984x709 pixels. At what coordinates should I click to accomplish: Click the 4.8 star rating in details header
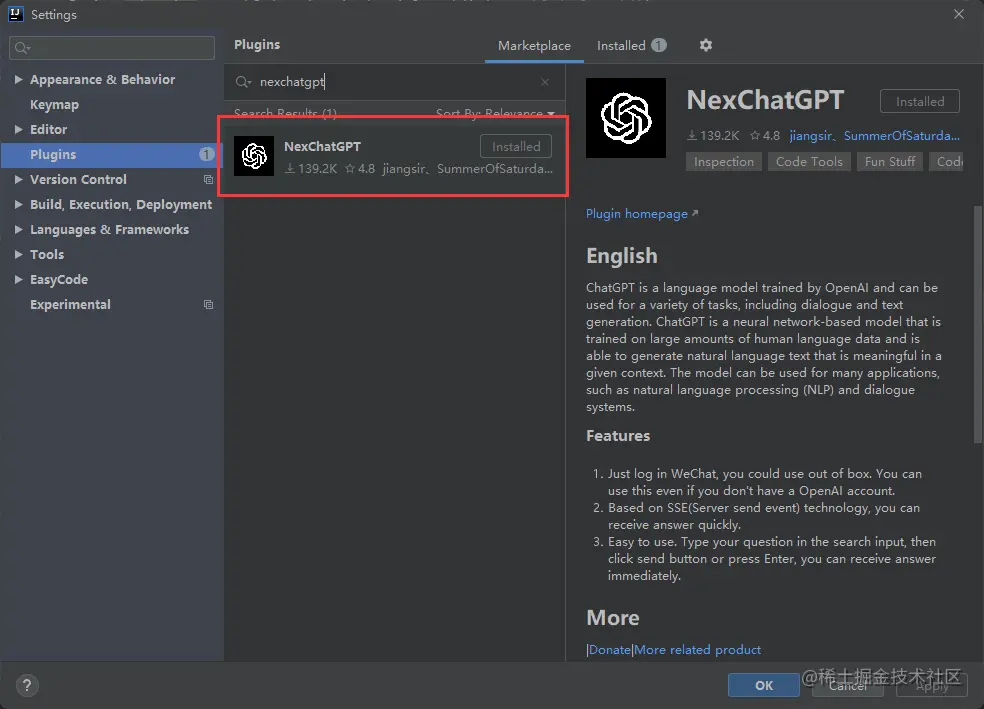click(x=765, y=136)
